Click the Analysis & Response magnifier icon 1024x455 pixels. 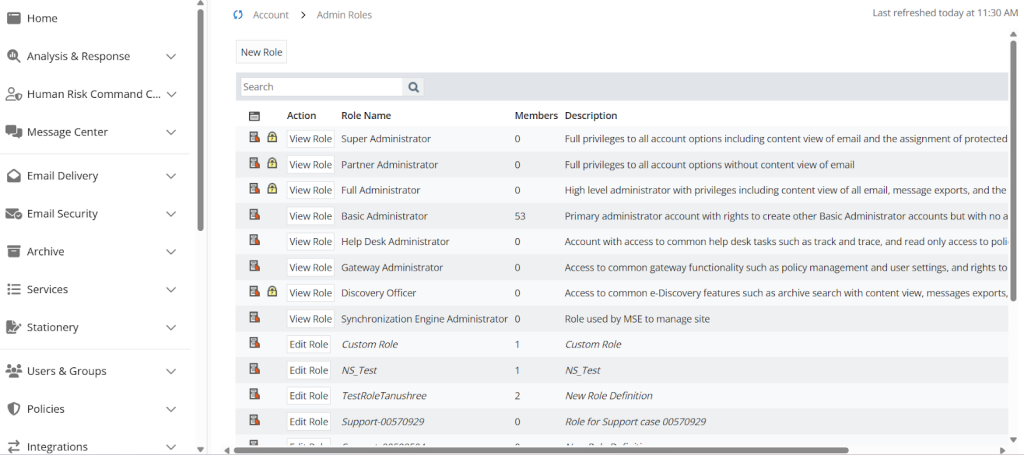coord(14,56)
